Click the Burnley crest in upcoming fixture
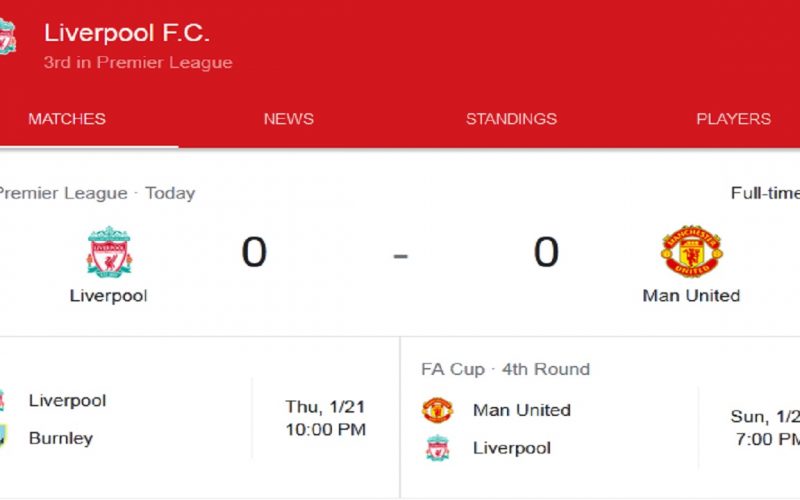This screenshot has width=800, height=500. coord(3,437)
